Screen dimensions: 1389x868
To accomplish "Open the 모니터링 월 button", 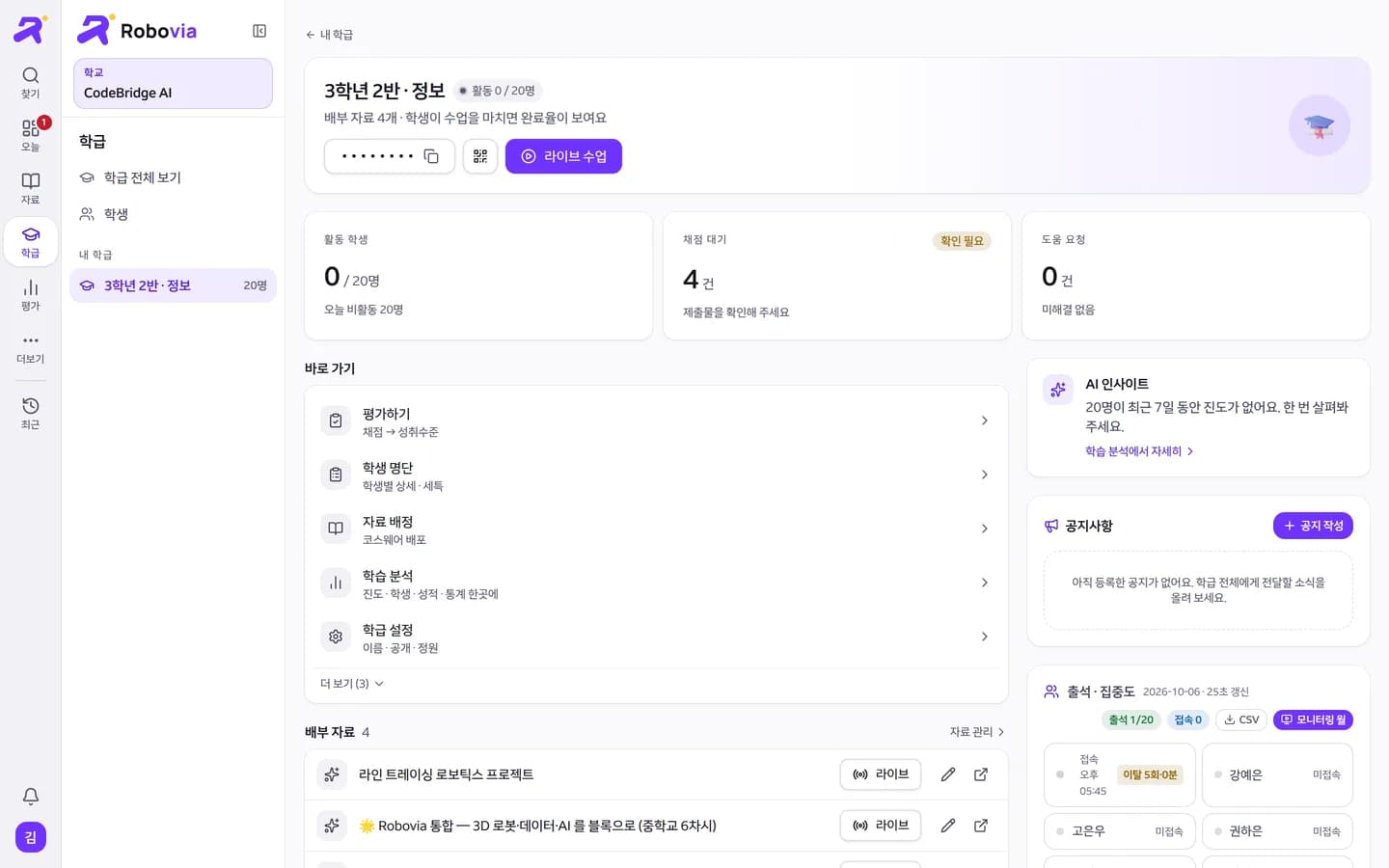I will click(1313, 719).
